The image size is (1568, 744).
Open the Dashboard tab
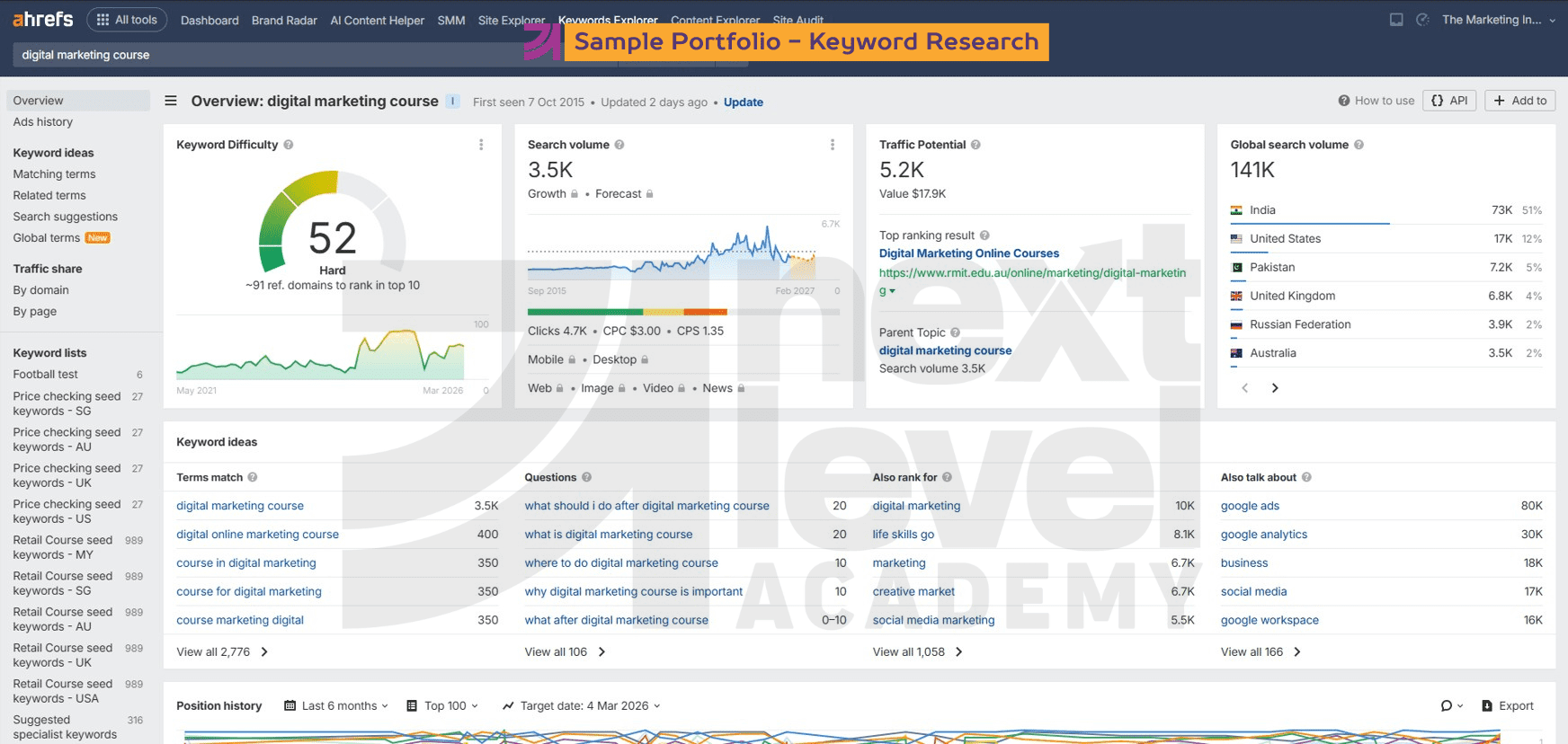(209, 21)
